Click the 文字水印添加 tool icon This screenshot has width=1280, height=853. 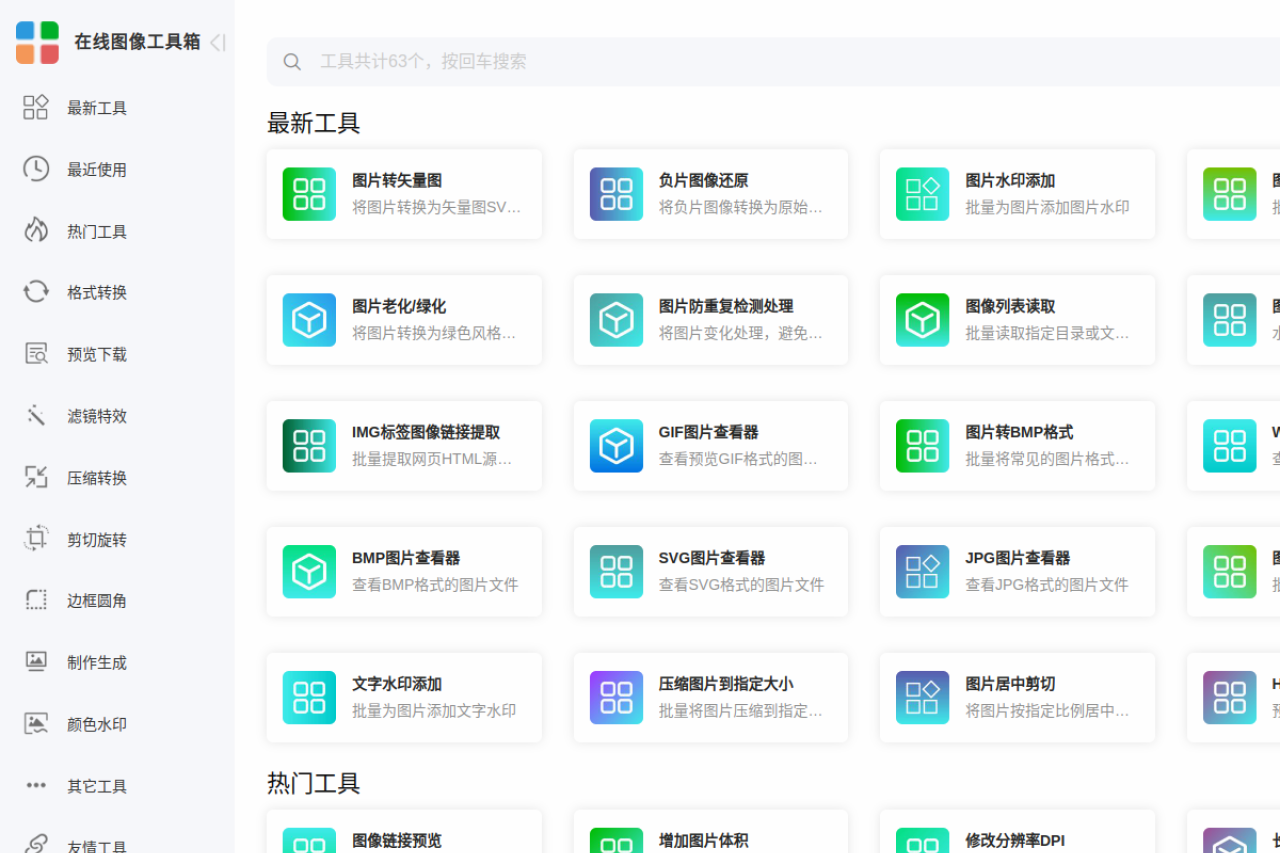309,698
